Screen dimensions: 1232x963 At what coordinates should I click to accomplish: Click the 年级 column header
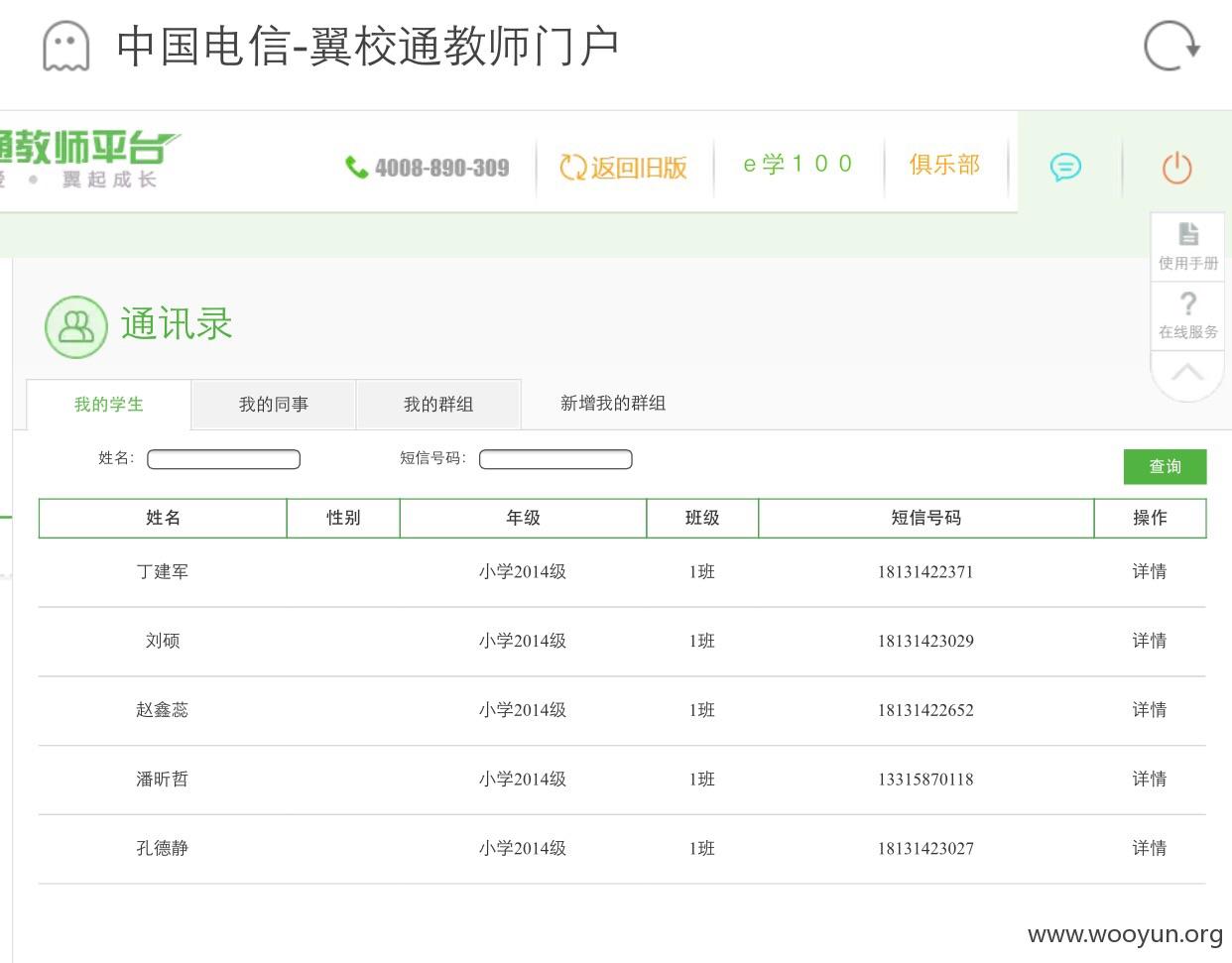(x=523, y=518)
